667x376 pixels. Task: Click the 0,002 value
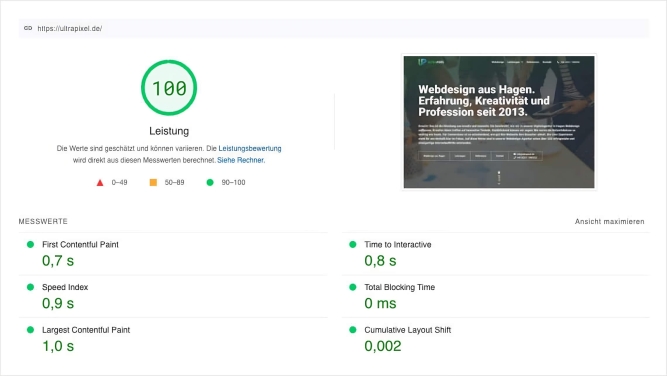click(383, 346)
